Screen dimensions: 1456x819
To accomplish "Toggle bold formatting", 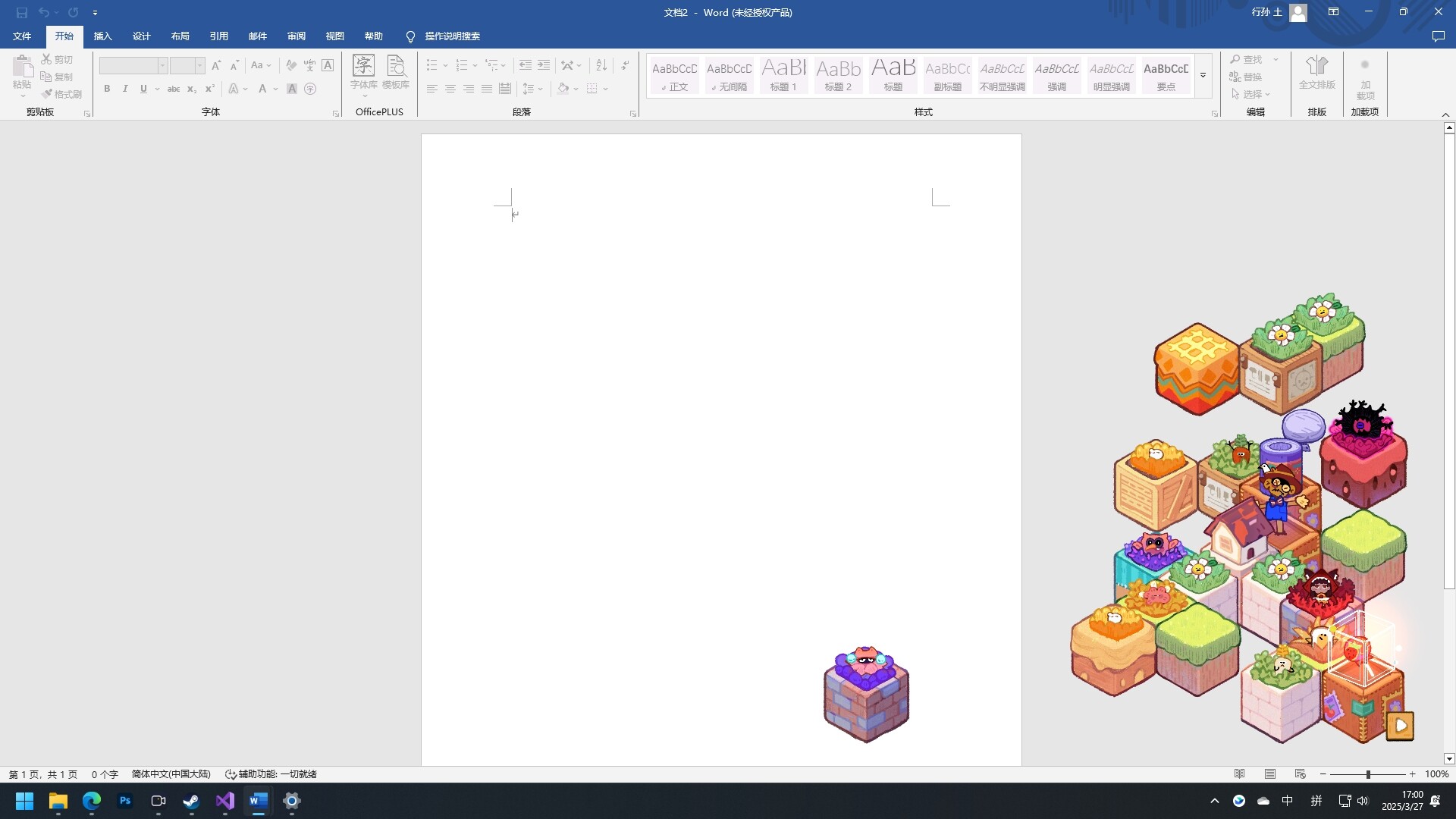I will tap(107, 89).
